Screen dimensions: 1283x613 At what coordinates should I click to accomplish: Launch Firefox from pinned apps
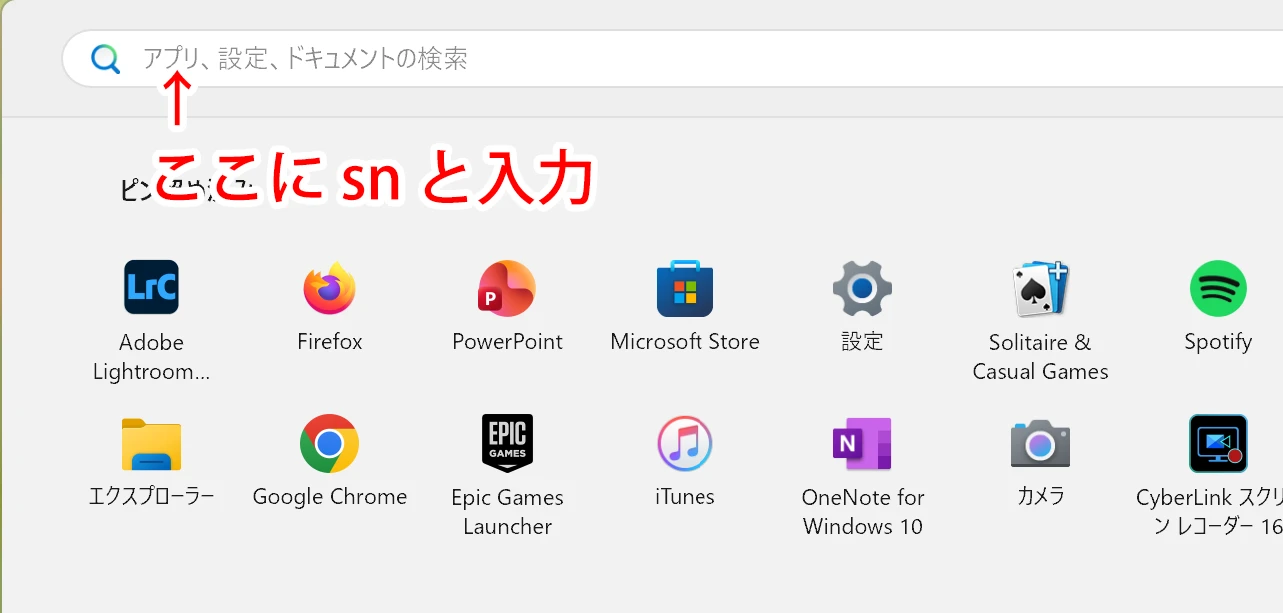pyautogui.click(x=330, y=289)
